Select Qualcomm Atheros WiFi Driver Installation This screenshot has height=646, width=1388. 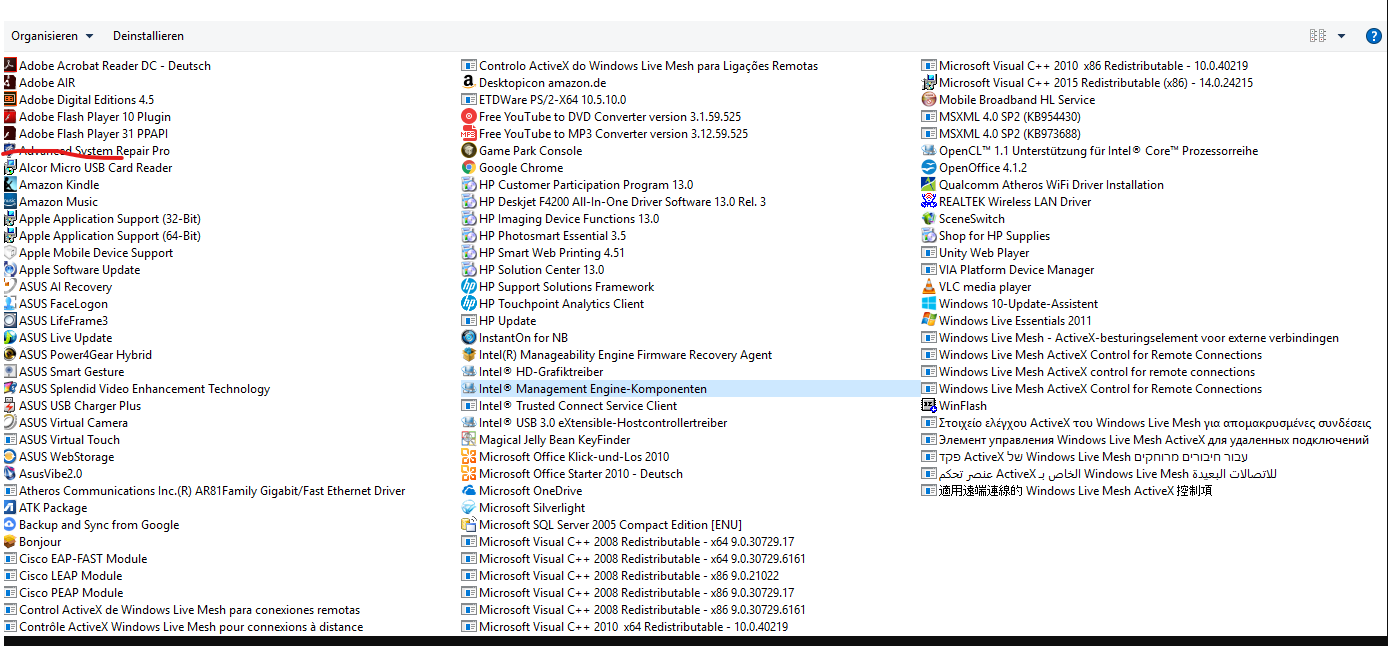pos(1043,185)
